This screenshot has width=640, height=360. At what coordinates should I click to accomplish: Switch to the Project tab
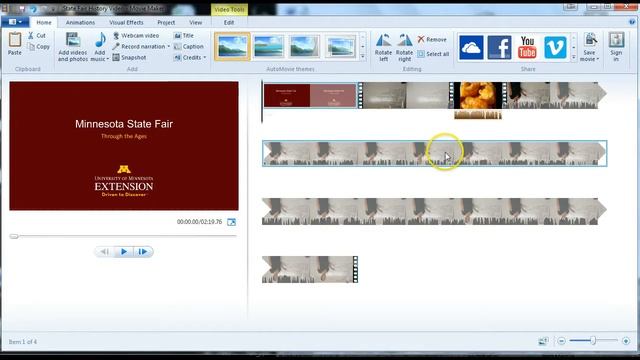coord(166,22)
